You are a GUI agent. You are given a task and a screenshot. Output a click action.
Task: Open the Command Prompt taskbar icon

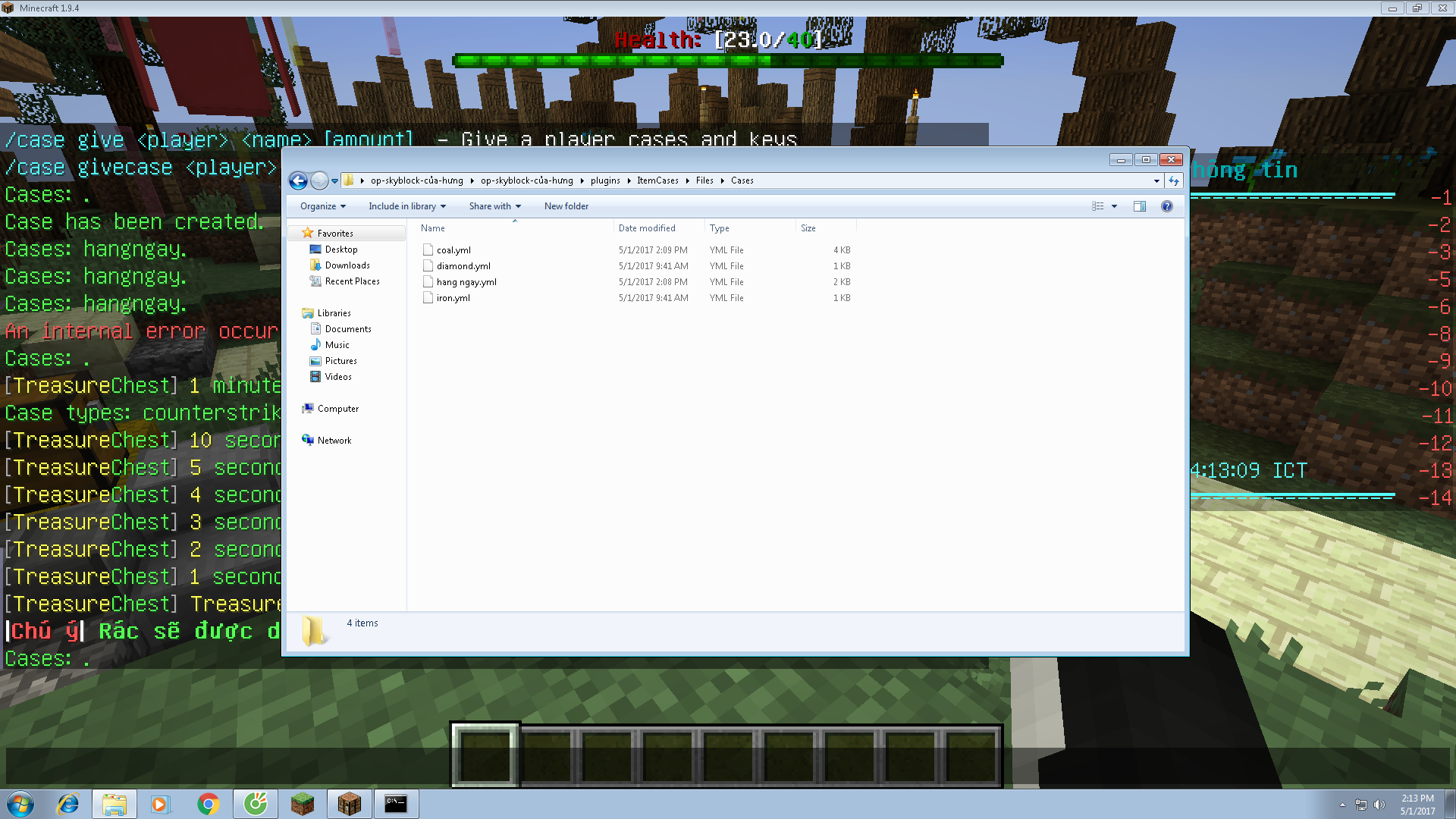click(395, 804)
